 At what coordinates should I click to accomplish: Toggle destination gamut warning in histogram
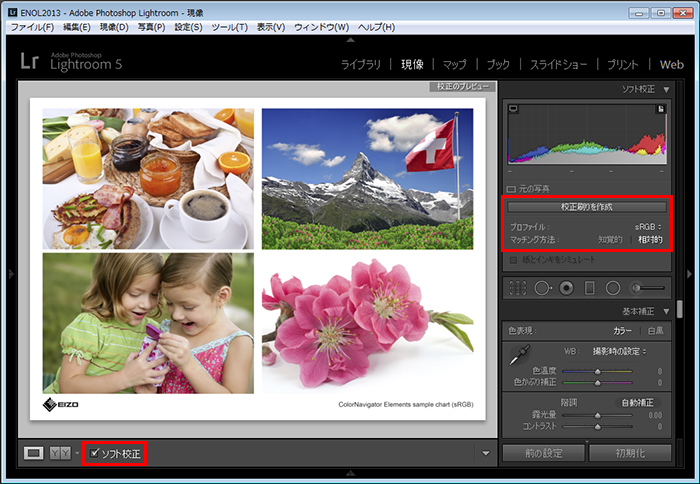click(661, 108)
